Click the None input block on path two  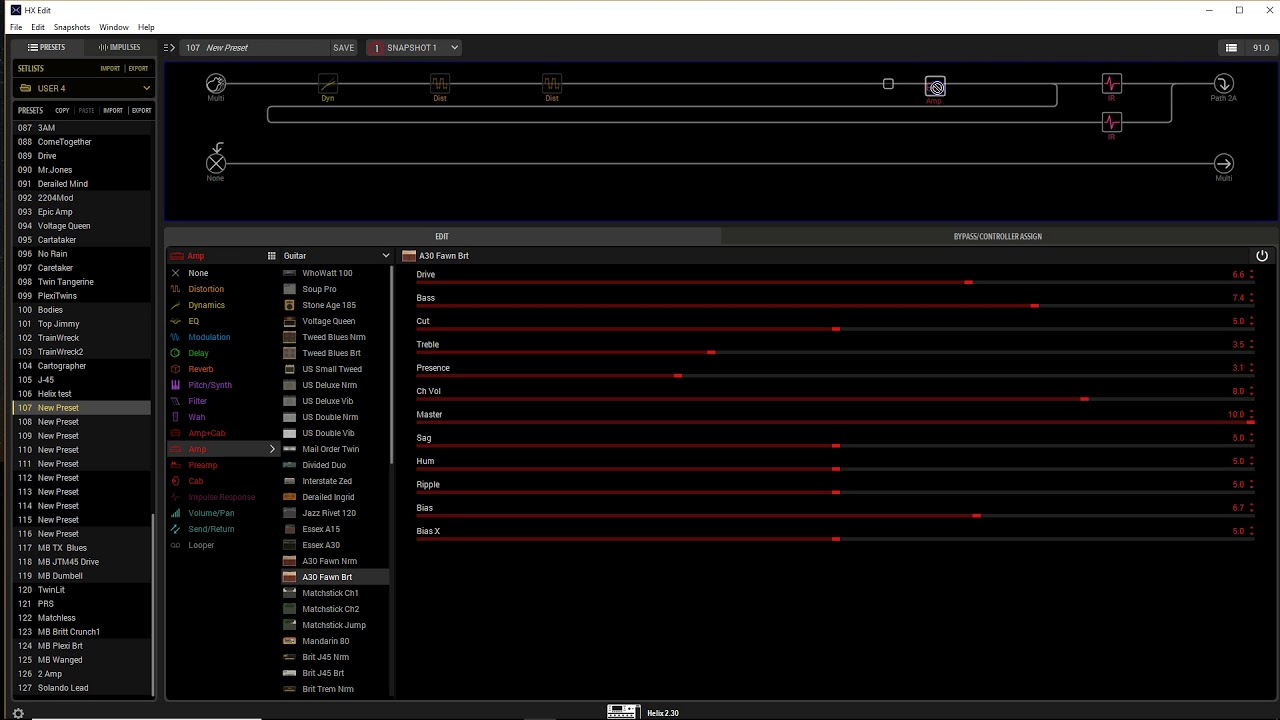(216, 163)
